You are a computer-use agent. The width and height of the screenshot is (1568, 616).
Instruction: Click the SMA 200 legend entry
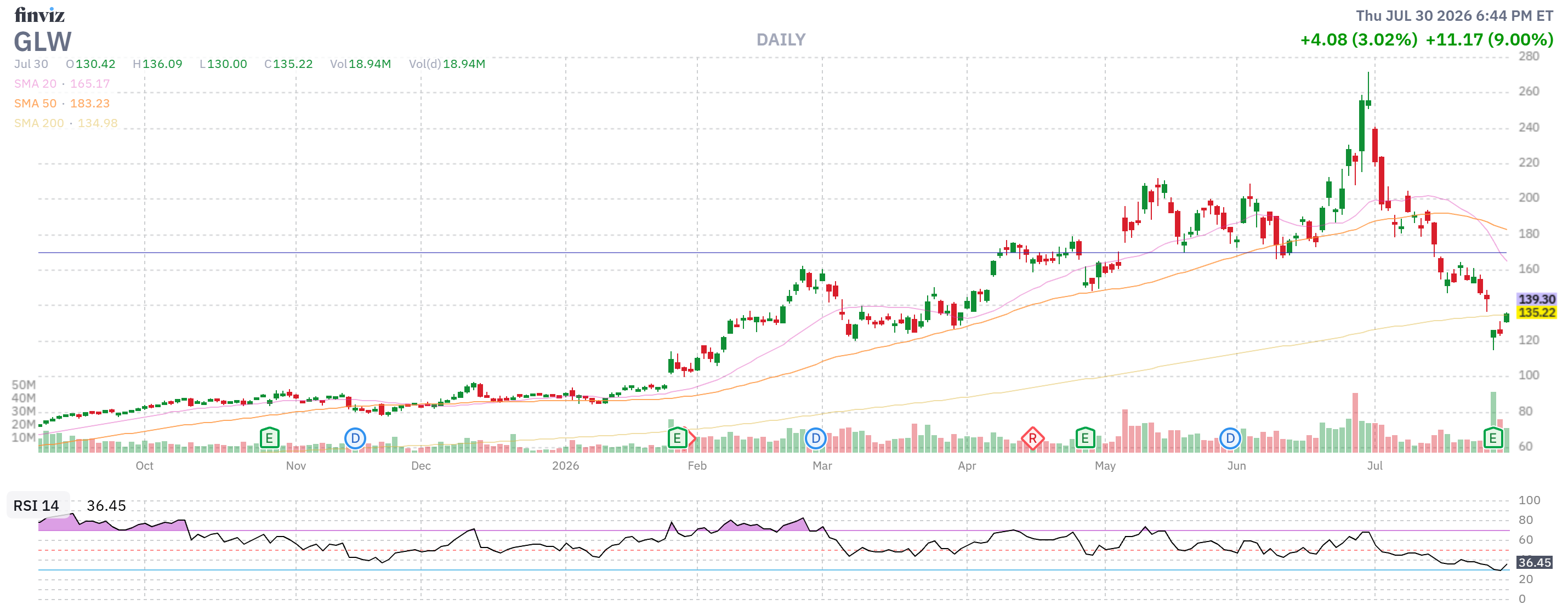coord(66,123)
